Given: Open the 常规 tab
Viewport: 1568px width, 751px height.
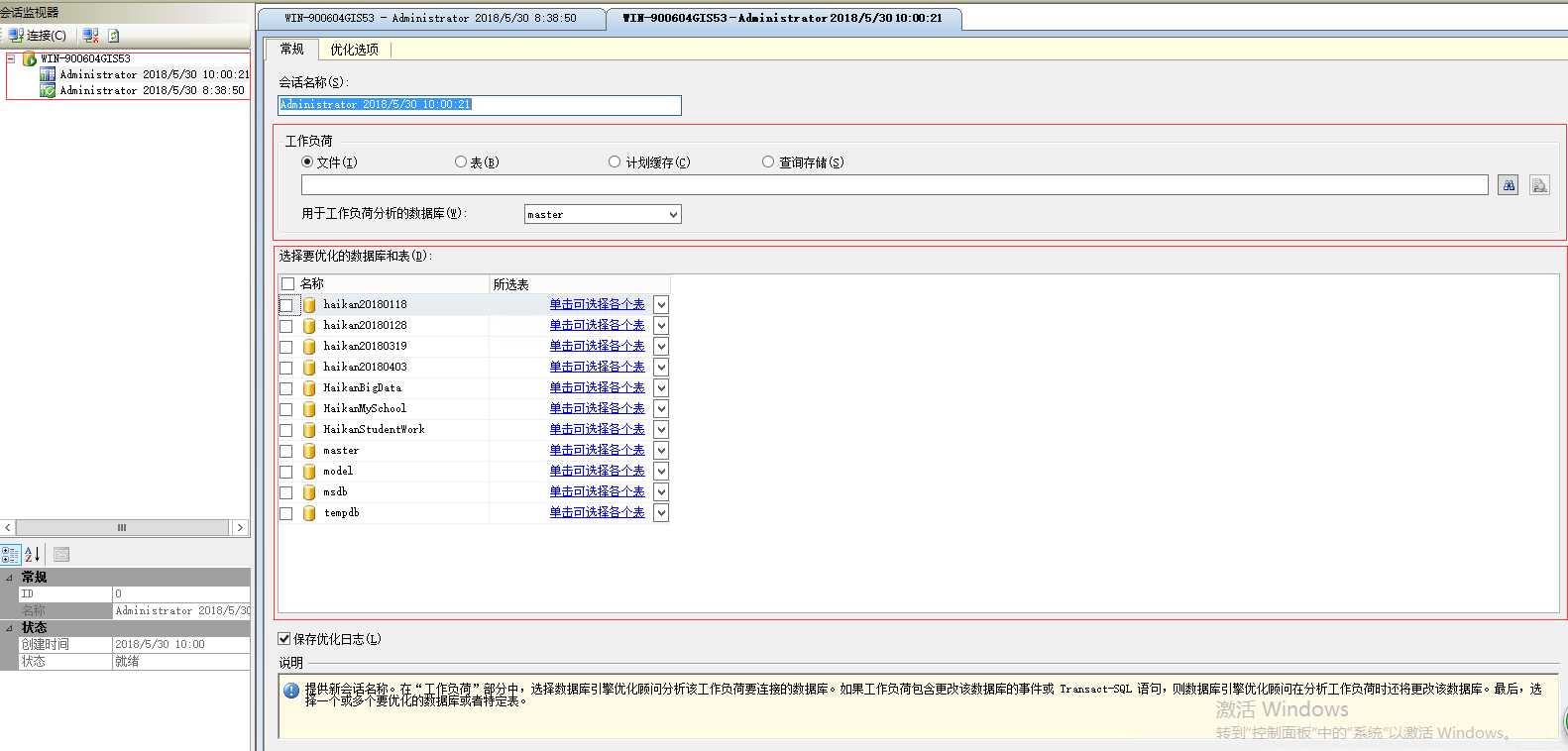Looking at the screenshot, I should pos(292,49).
